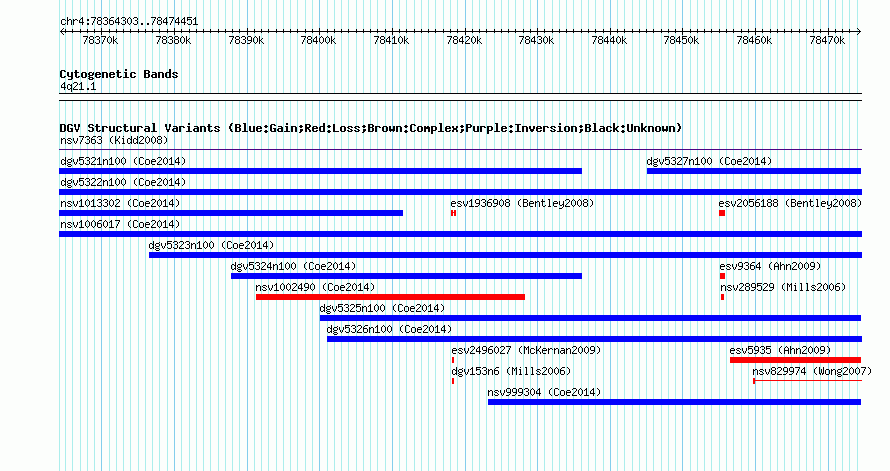Viewport: 890px width, 471px height.
Task: Click the 4q21.1 cytogenetic band line
Action: coord(460,97)
